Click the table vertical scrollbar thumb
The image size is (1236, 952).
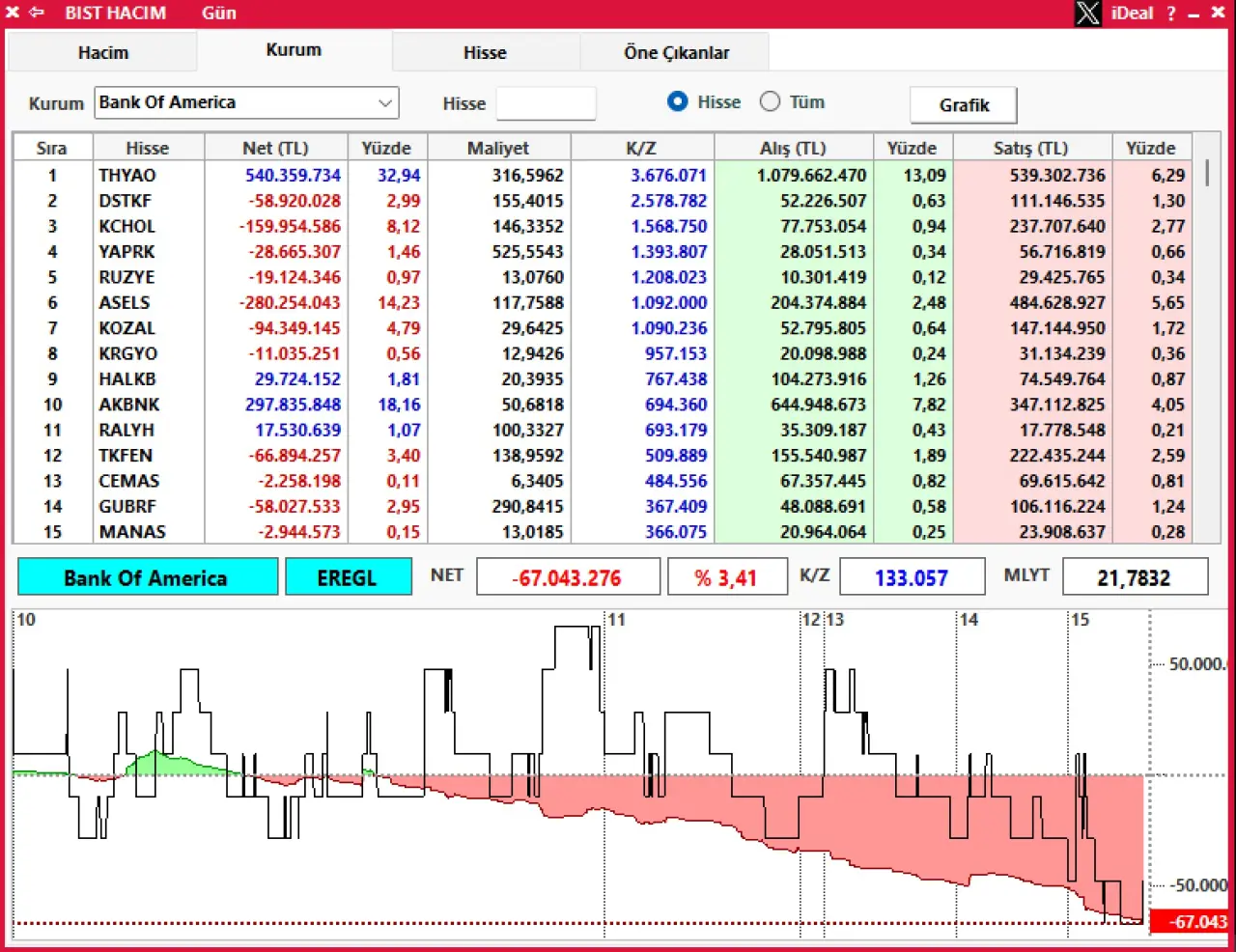coord(1207,174)
